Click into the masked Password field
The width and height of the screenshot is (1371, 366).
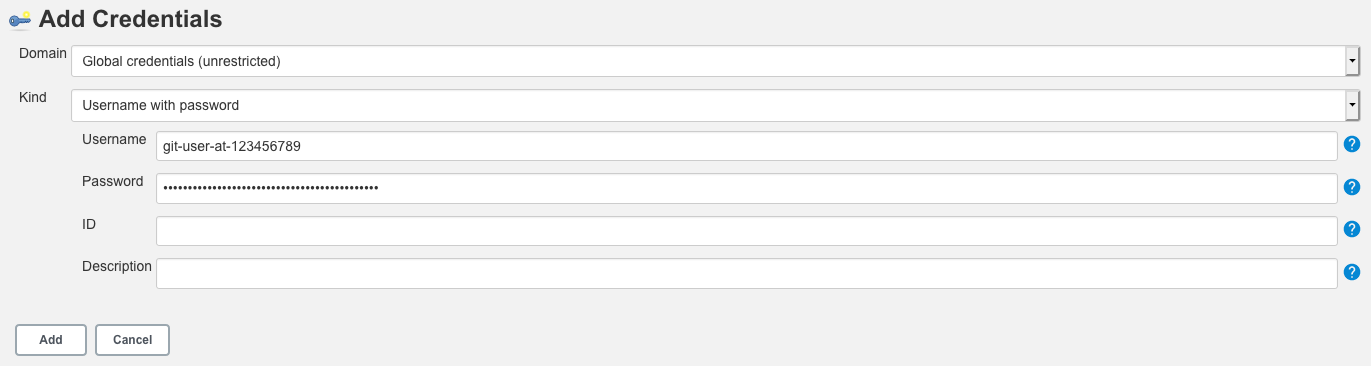click(x=747, y=188)
